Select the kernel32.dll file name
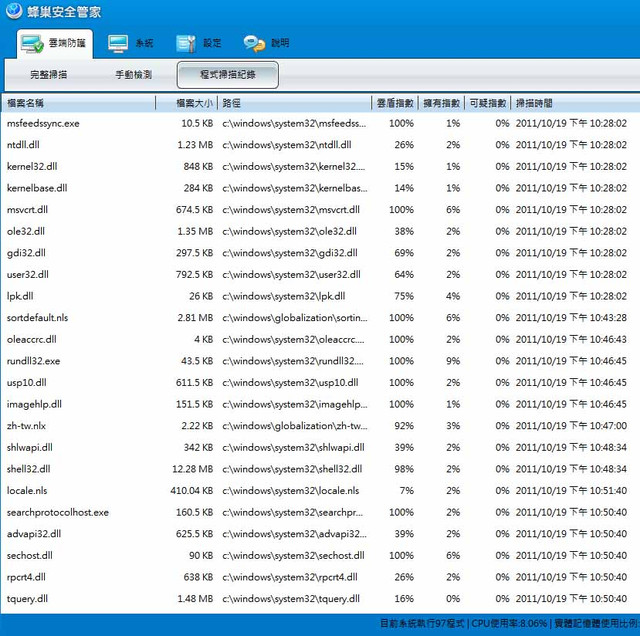The image size is (640, 636). coord(32,167)
